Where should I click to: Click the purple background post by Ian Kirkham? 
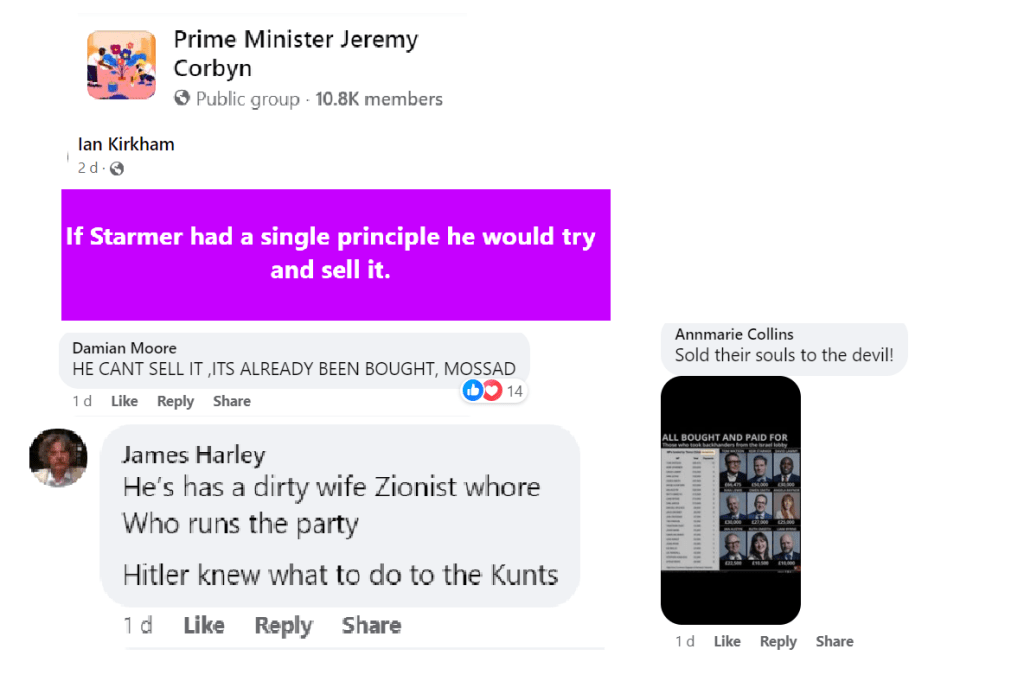[x=336, y=255]
